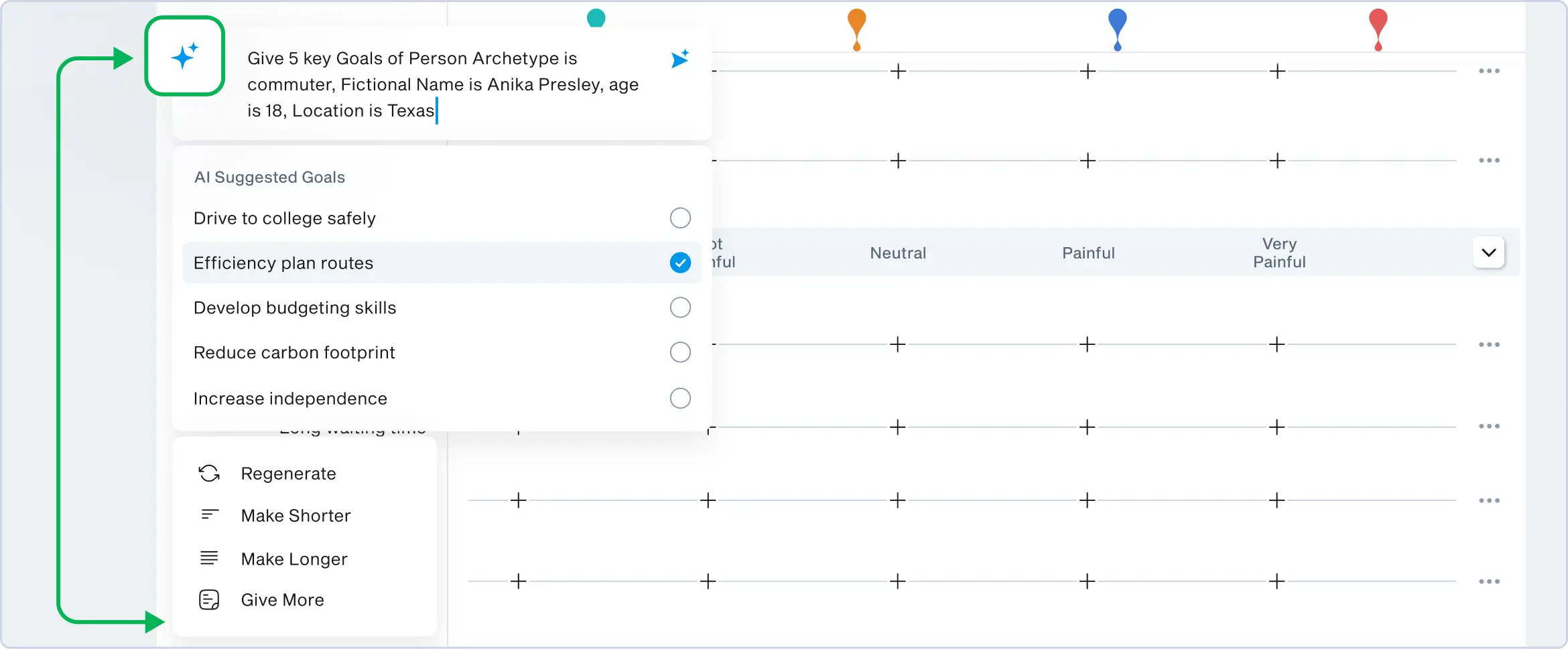Click the red pin marker at top
The image size is (1568, 649).
click(1378, 27)
